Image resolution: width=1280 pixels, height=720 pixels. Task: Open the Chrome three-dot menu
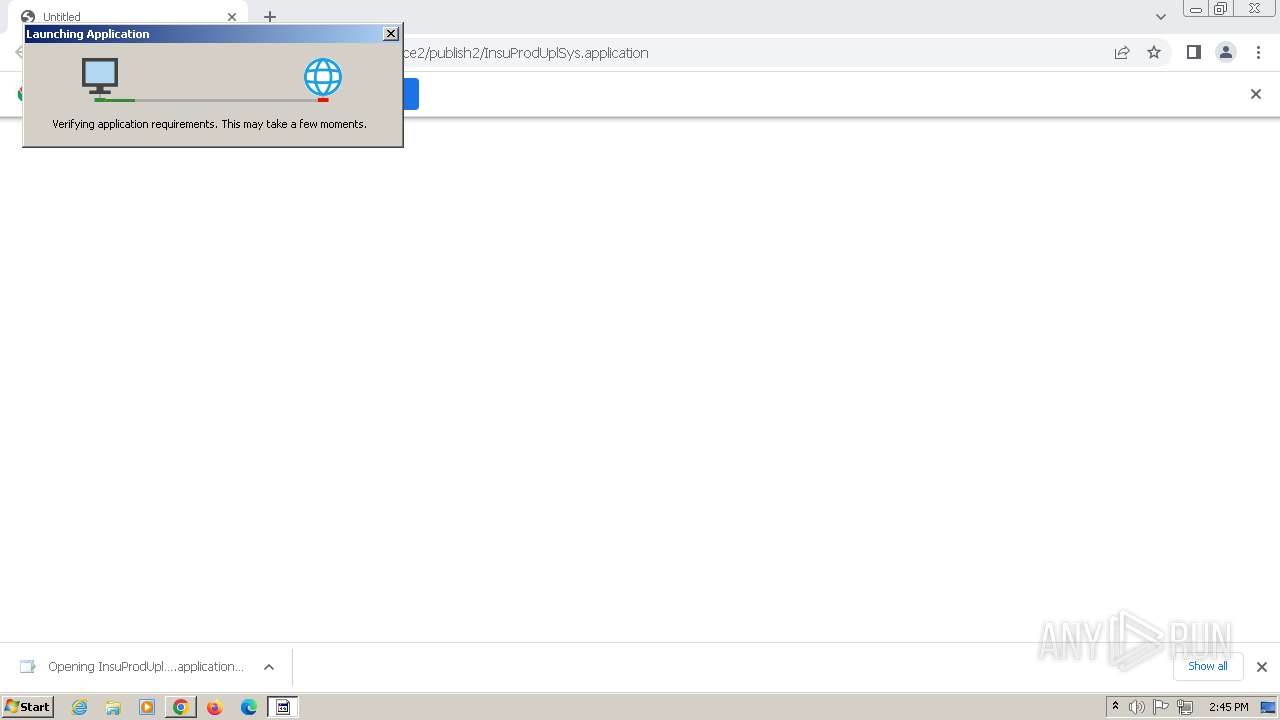(x=1258, y=53)
